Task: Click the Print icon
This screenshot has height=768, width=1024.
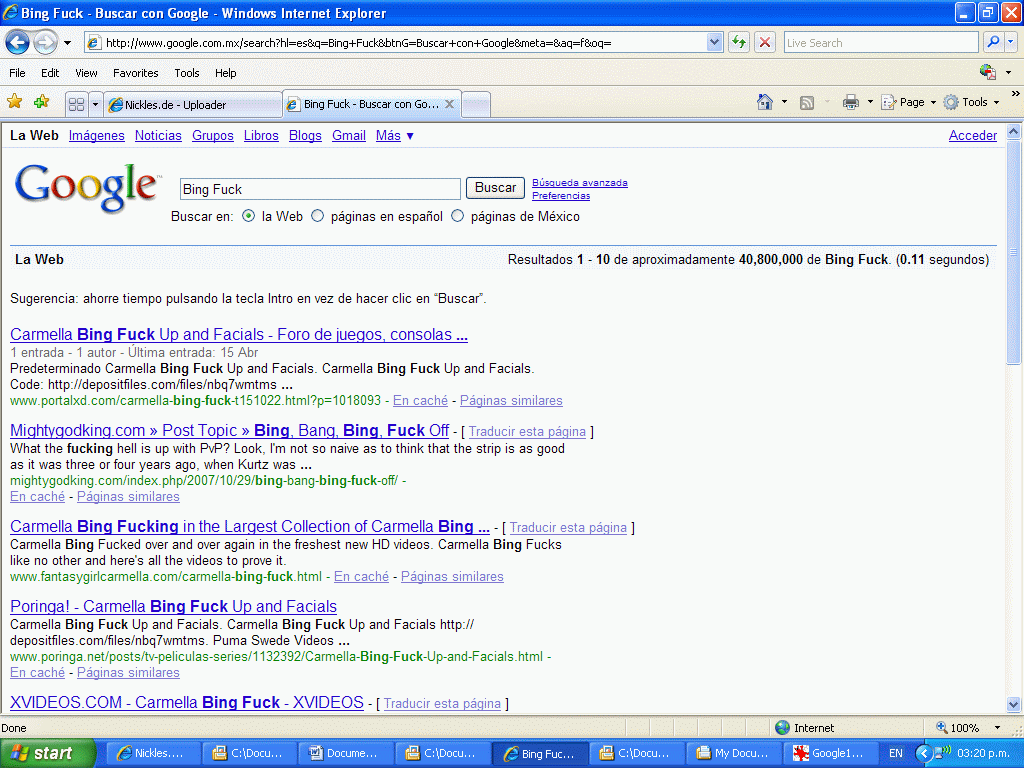Action: [x=850, y=102]
